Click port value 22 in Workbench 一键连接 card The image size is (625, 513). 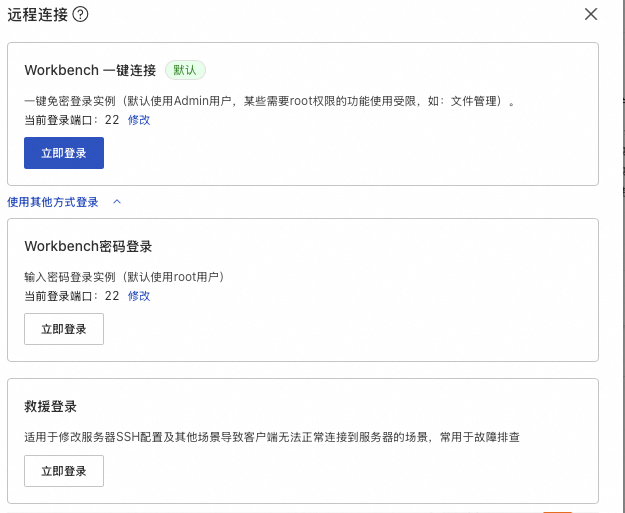pos(112,120)
